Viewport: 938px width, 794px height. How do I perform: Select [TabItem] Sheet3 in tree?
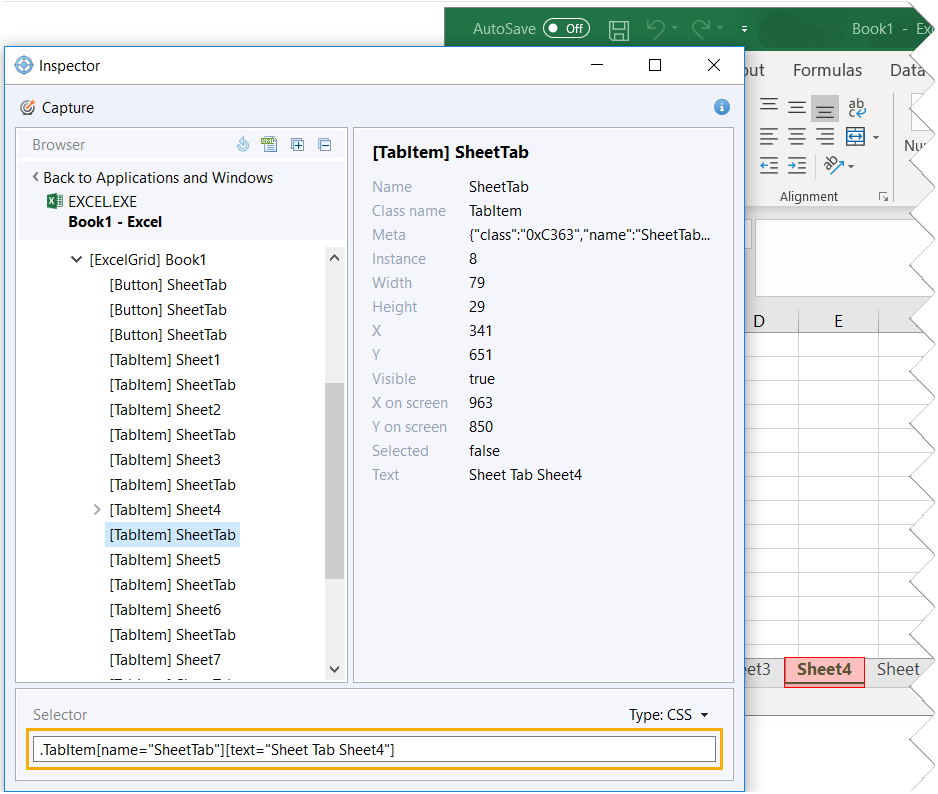point(165,460)
